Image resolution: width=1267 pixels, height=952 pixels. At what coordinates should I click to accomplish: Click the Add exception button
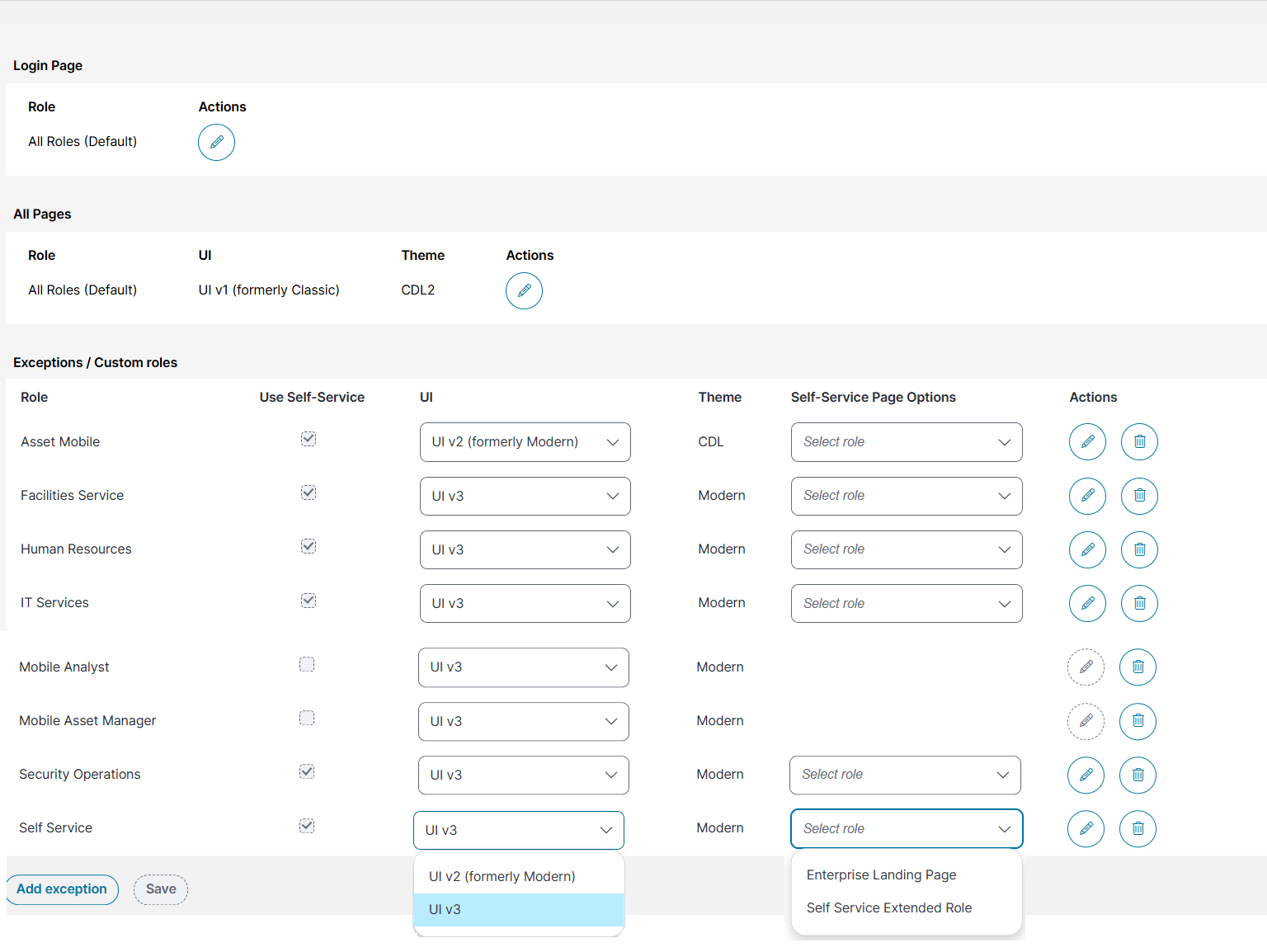point(62,889)
